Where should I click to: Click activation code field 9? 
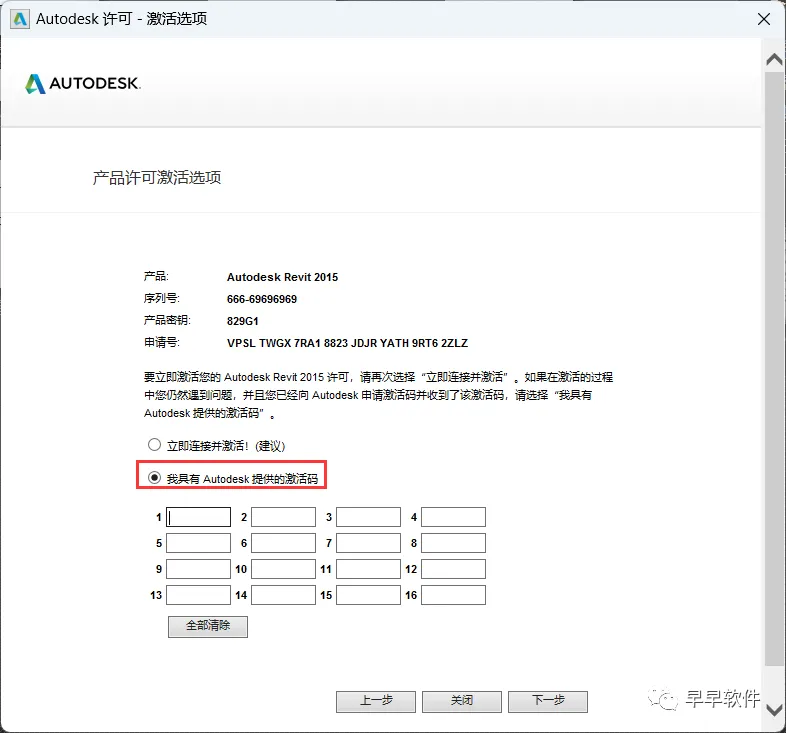point(199,569)
